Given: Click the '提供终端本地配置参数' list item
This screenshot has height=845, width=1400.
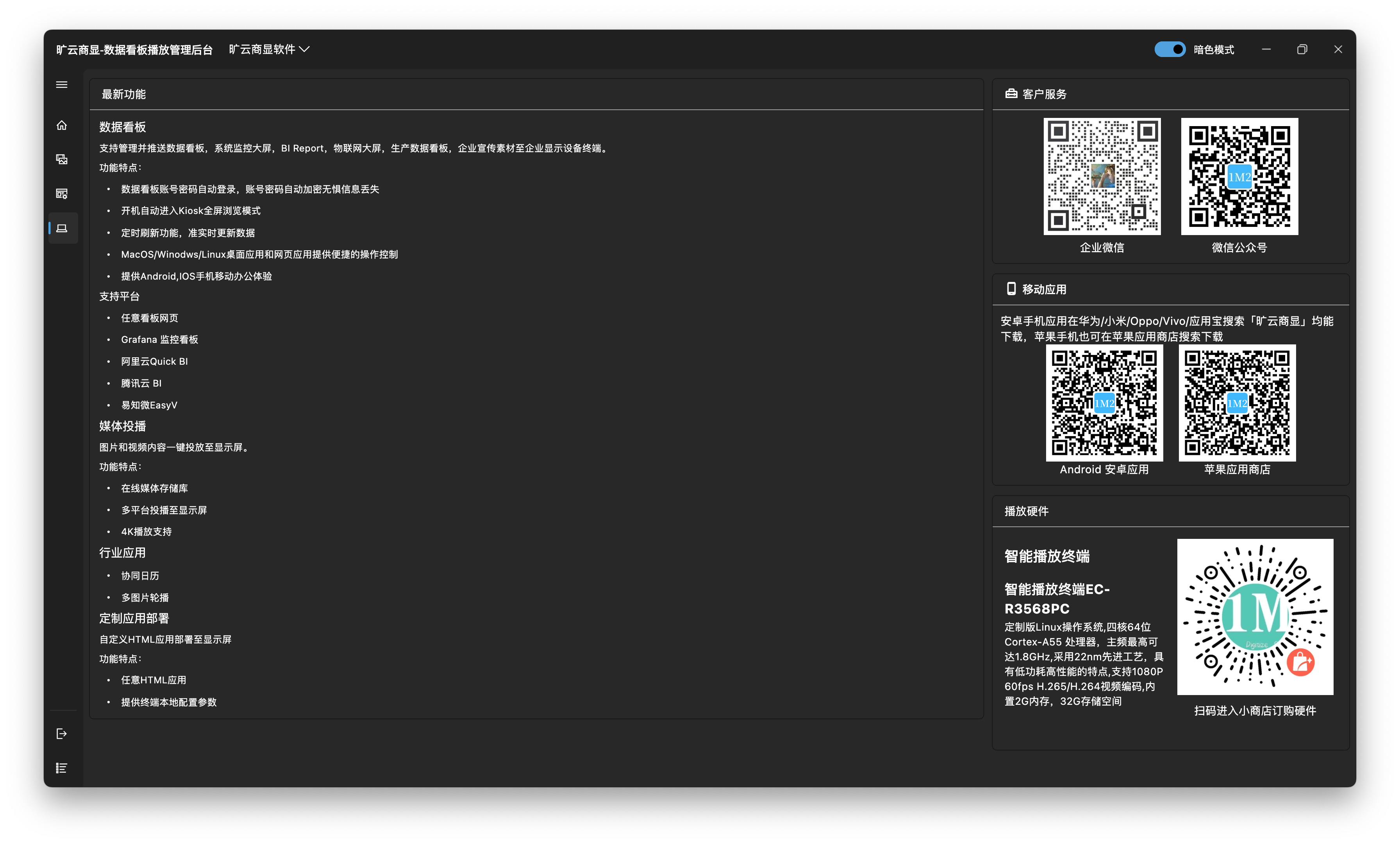Looking at the screenshot, I should (x=169, y=702).
